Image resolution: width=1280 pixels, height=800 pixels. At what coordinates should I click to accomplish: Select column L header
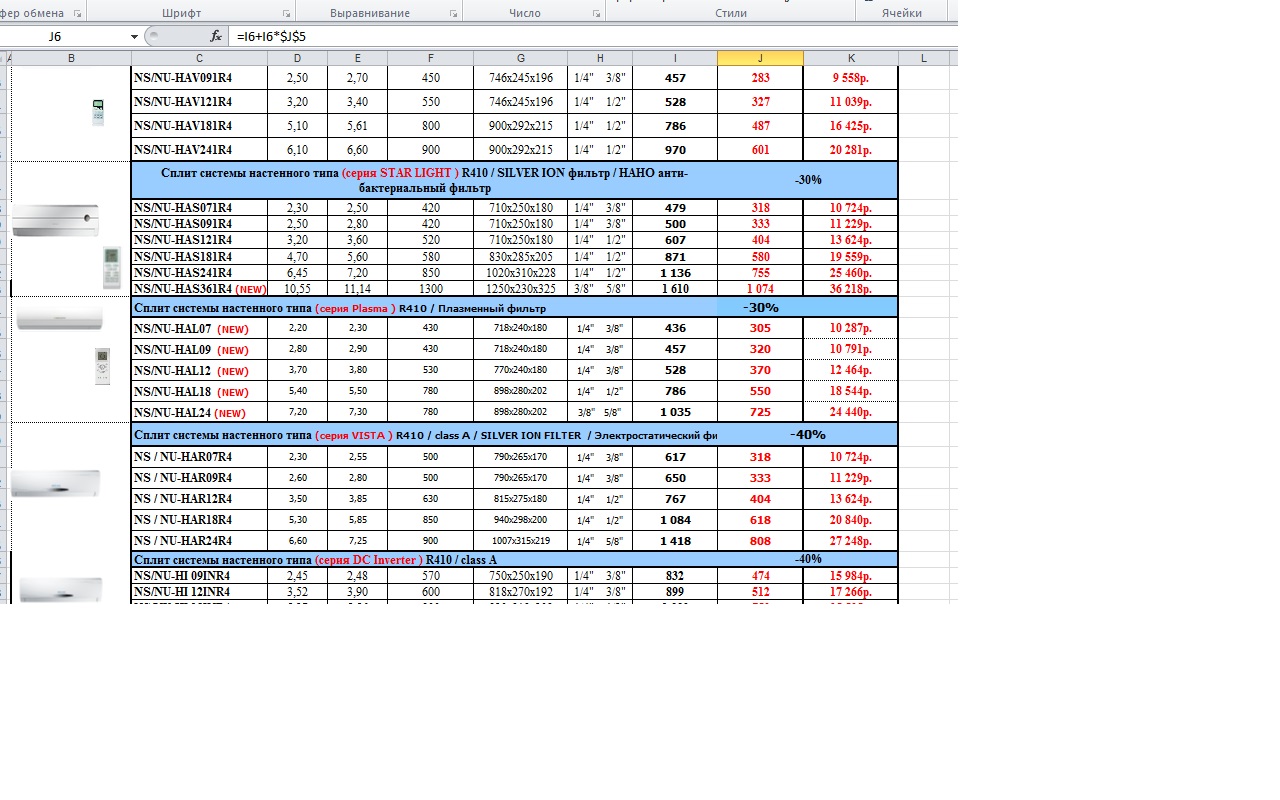click(x=924, y=58)
